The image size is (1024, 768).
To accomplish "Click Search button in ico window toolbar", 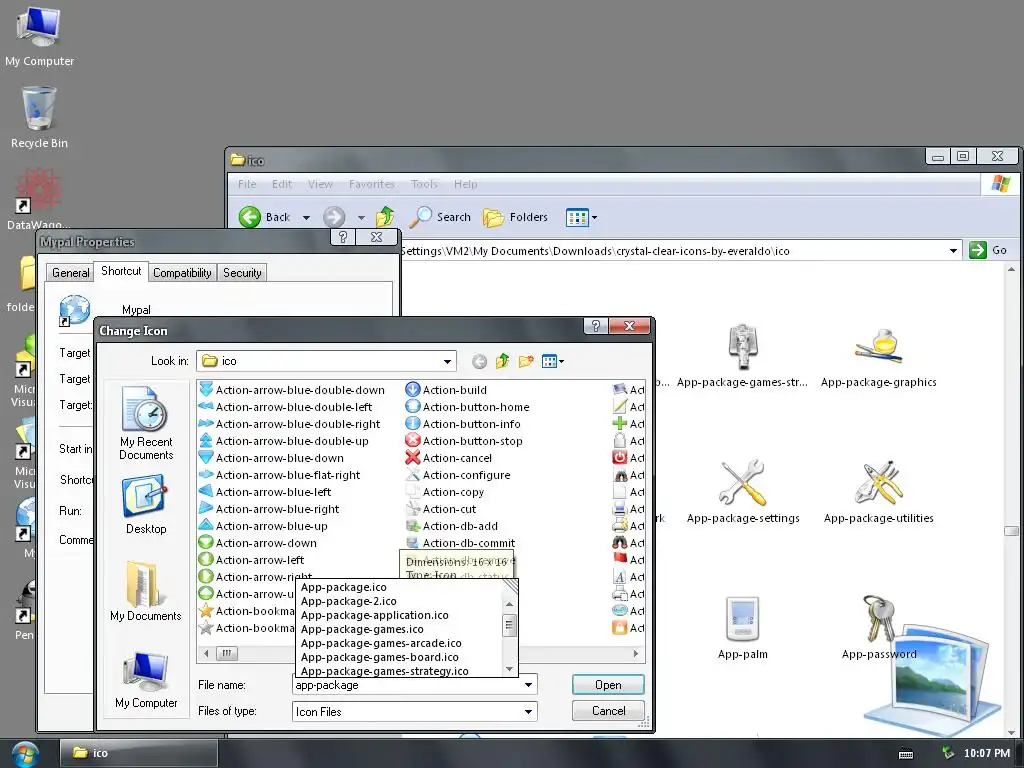I will (440, 217).
